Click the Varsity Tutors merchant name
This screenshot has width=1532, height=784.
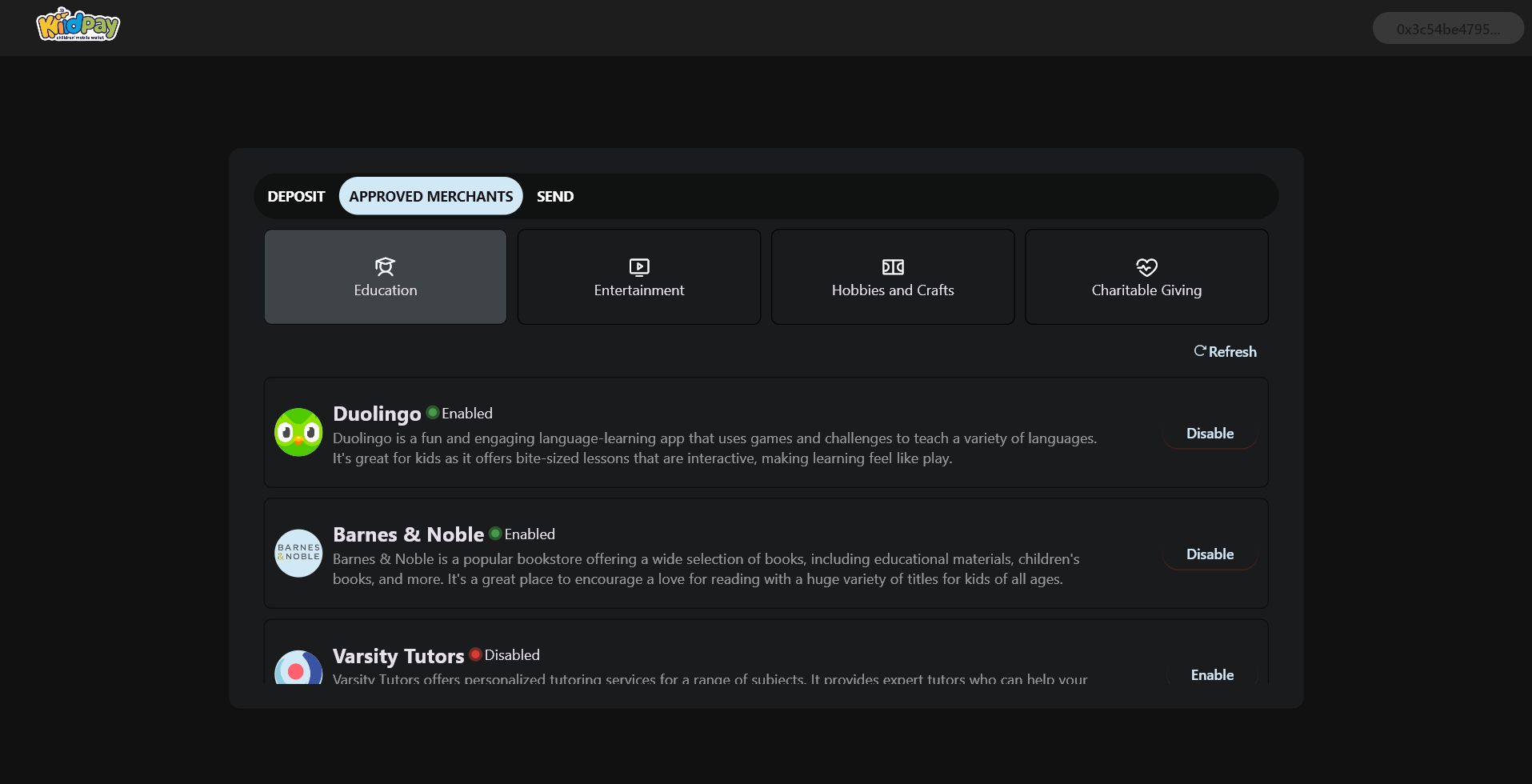tap(398, 656)
